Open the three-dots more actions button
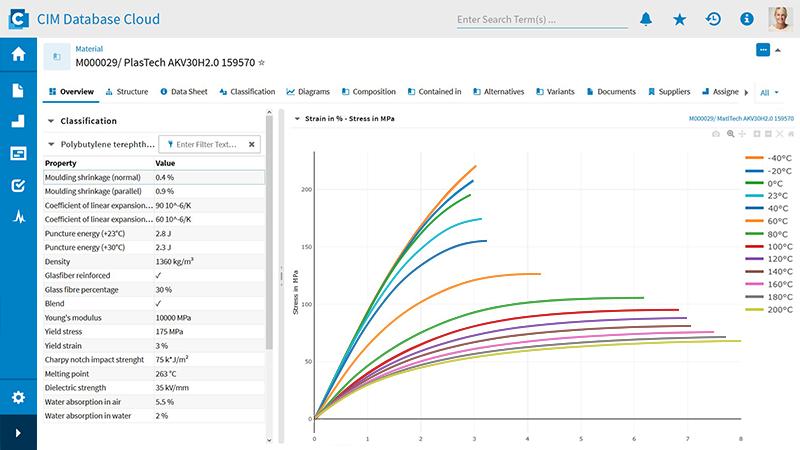This screenshot has height=450, width=800. click(x=763, y=49)
